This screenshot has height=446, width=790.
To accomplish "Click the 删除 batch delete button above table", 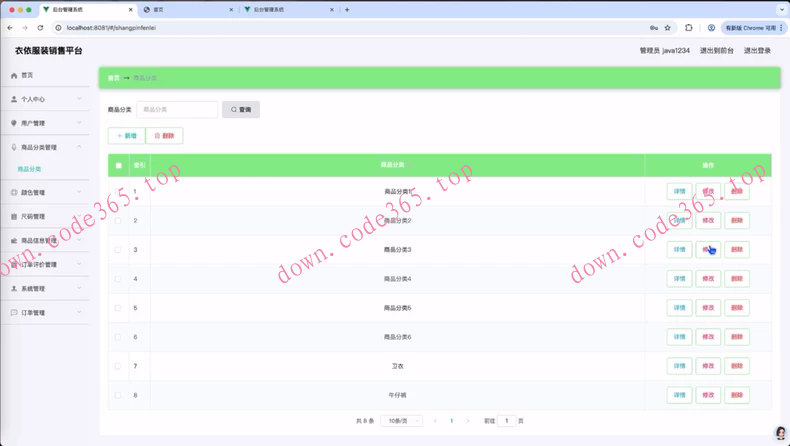I will [164, 136].
